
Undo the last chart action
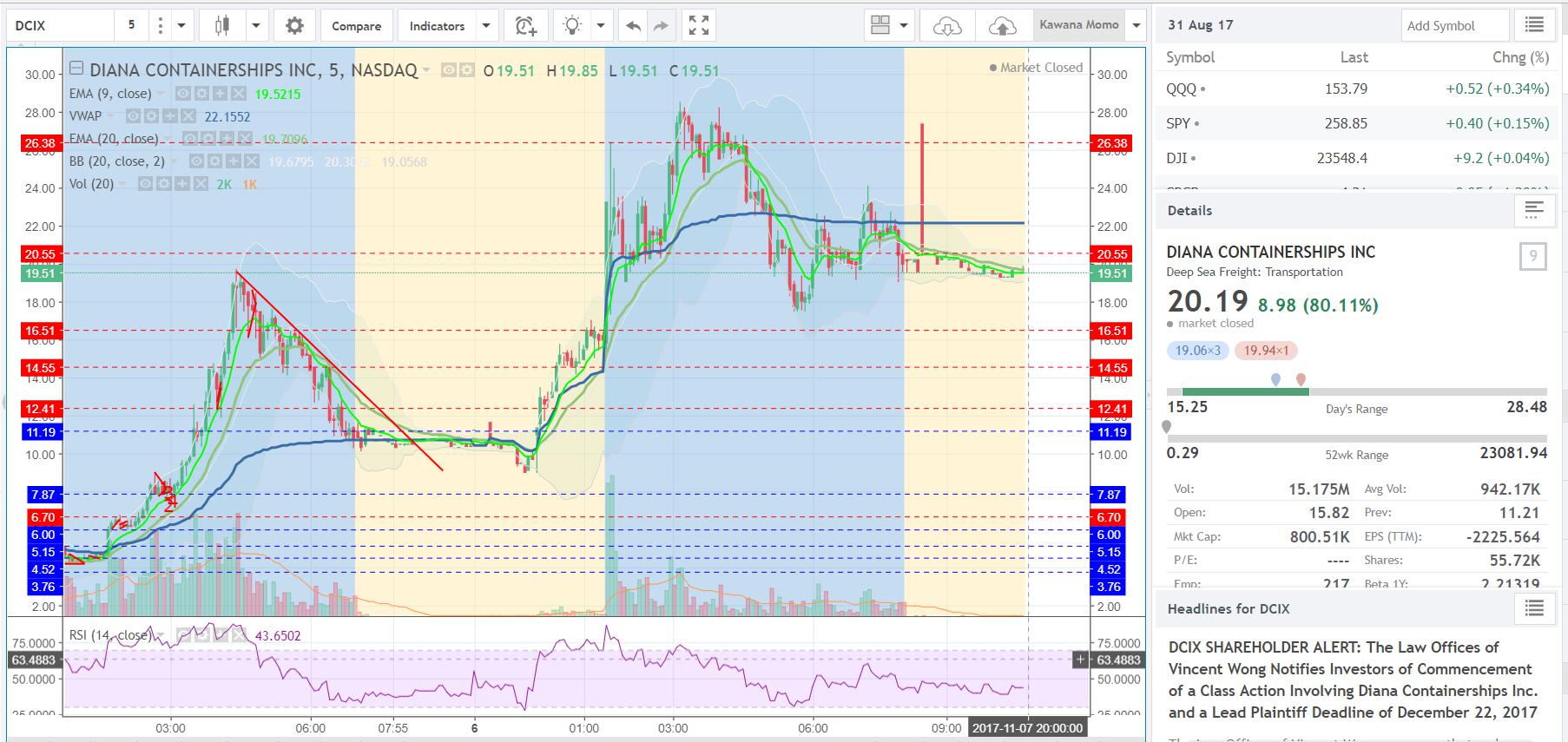pyautogui.click(x=633, y=26)
